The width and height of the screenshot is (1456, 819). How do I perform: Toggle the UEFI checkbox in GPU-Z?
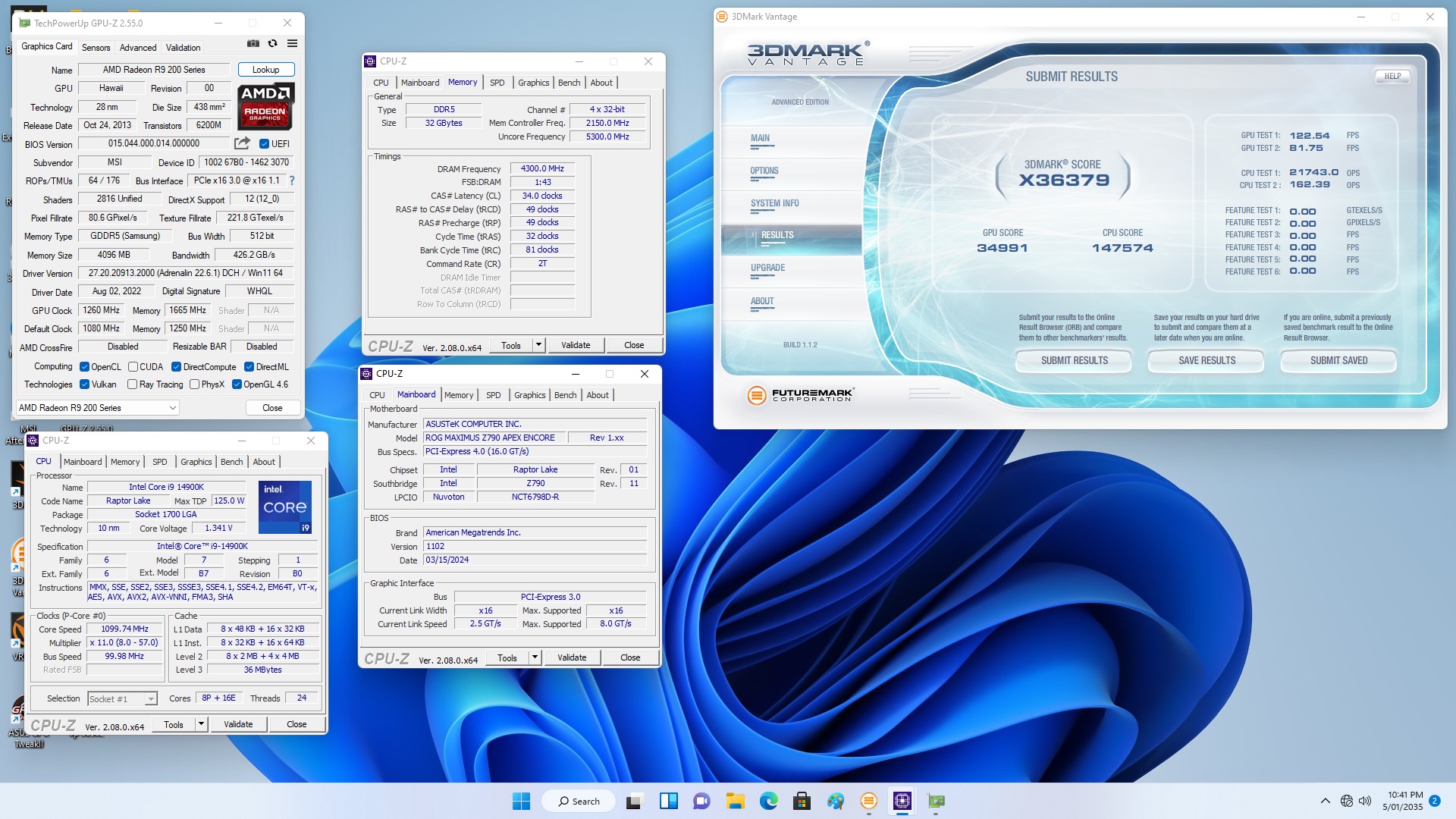(x=265, y=143)
